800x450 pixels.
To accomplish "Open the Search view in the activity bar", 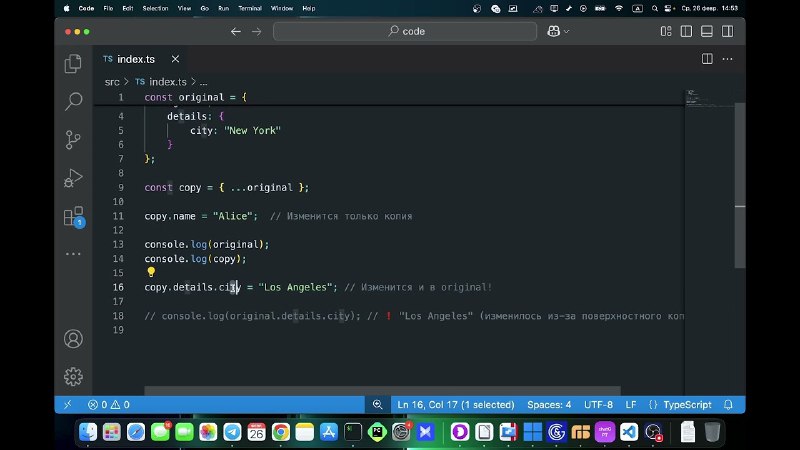I will click(x=73, y=101).
